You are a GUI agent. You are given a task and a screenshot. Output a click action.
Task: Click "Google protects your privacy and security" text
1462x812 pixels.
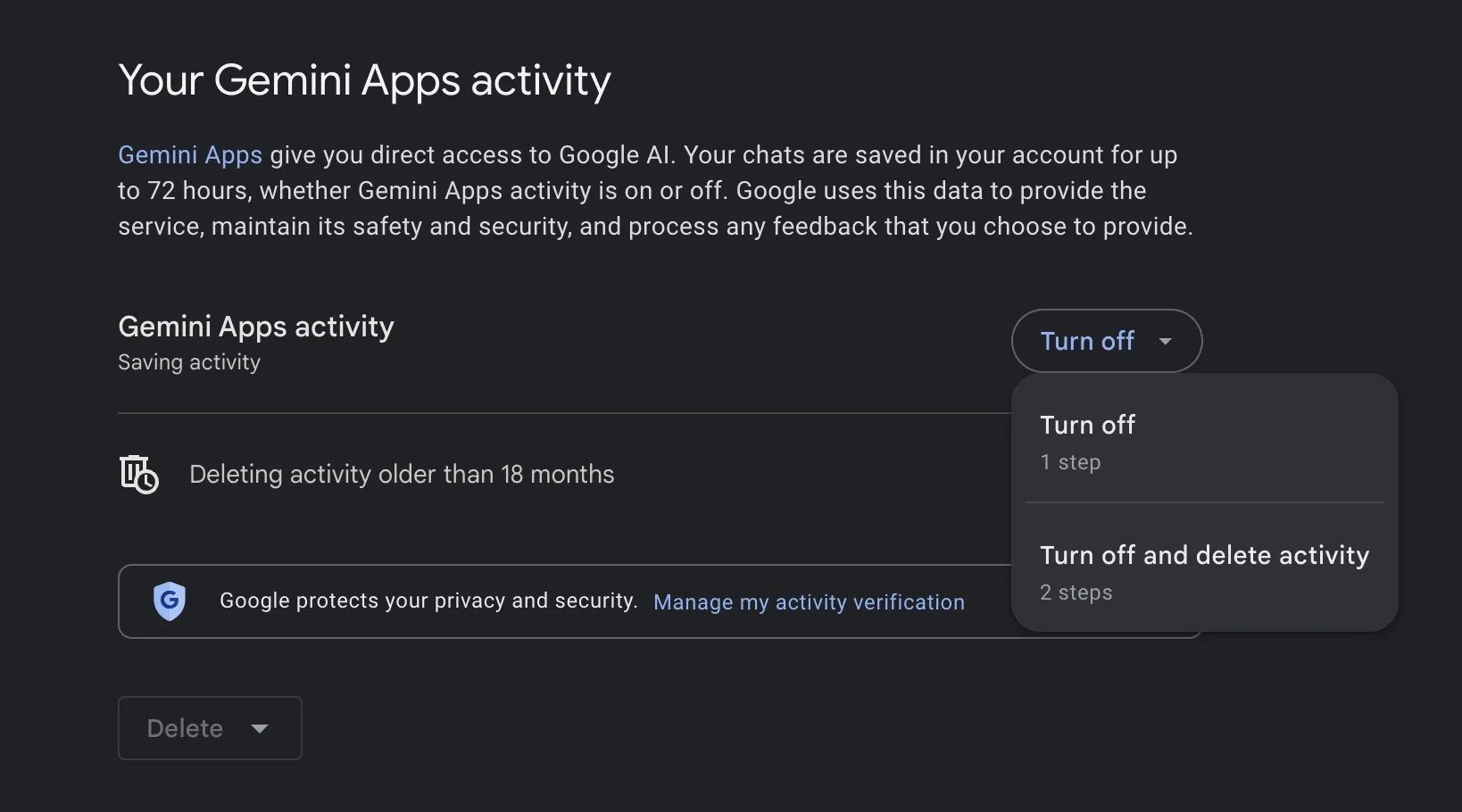428,601
